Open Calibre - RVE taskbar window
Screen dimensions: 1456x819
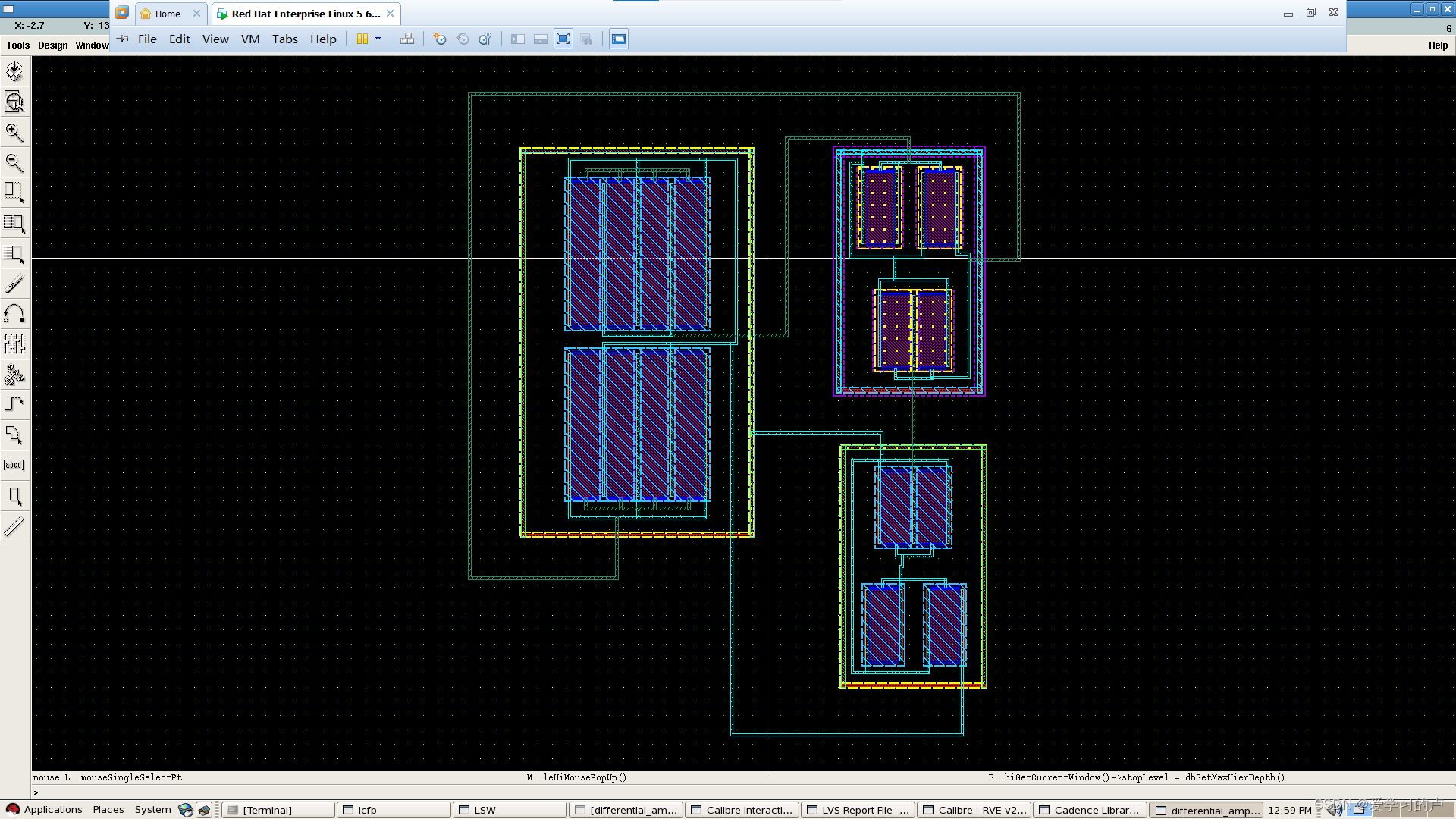(x=974, y=810)
